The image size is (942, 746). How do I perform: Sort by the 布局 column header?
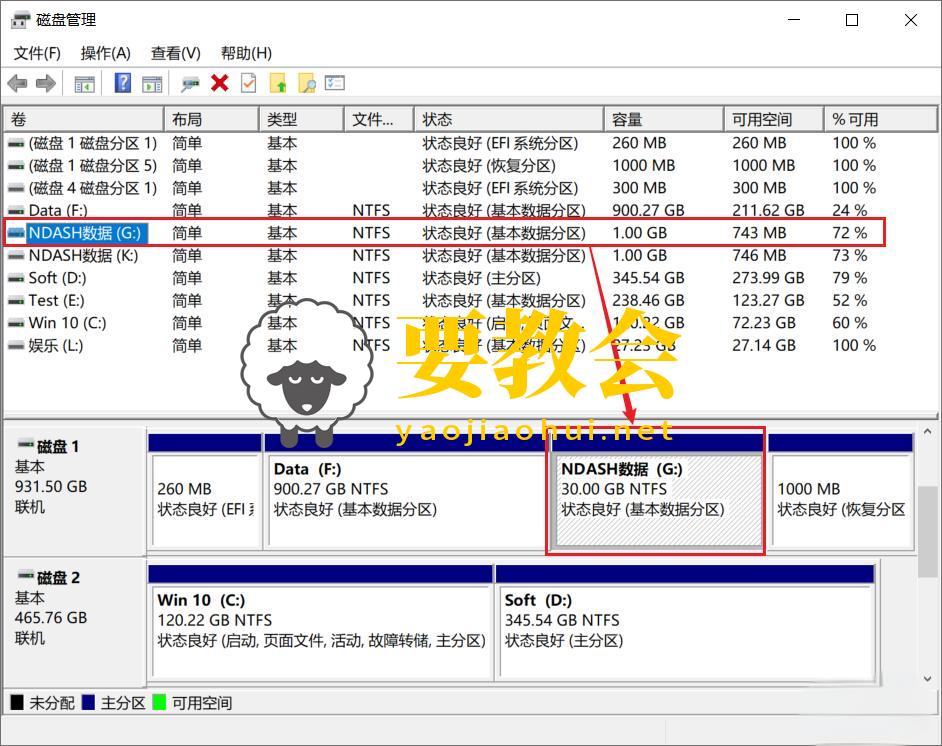point(211,120)
